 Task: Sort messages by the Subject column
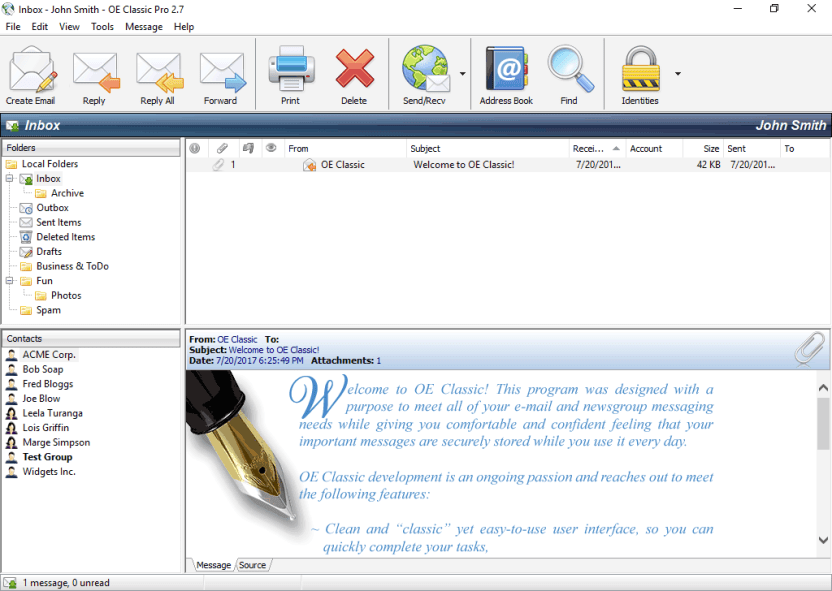point(487,149)
